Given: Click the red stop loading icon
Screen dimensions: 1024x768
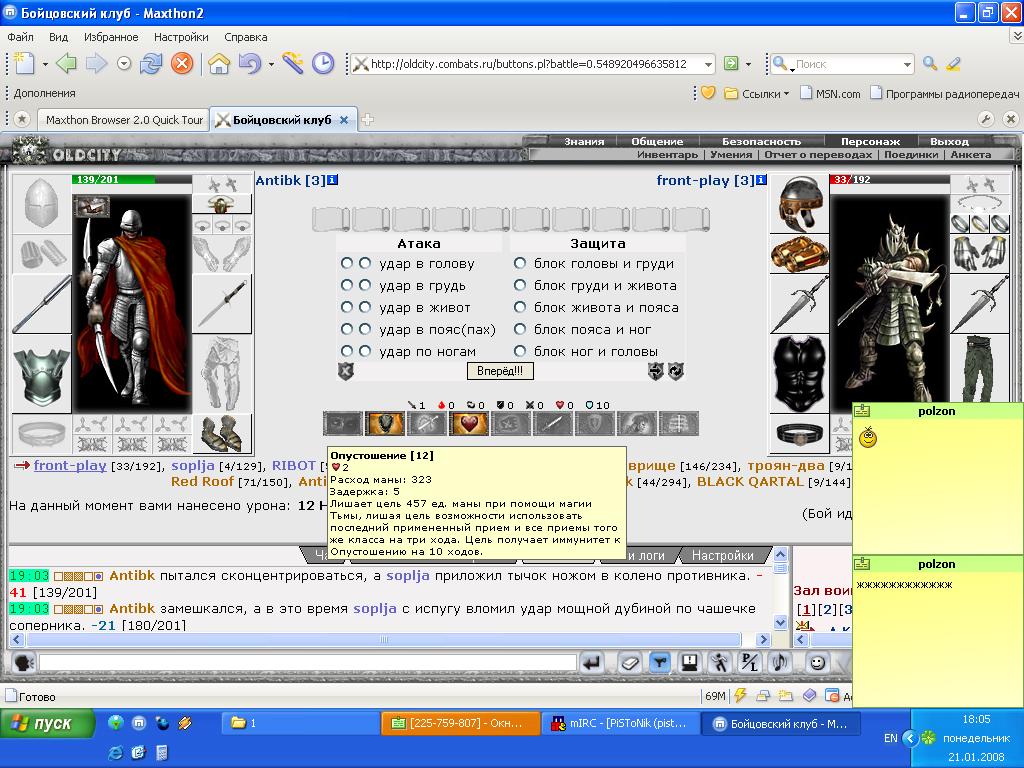Looking at the screenshot, I should [x=182, y=63].
